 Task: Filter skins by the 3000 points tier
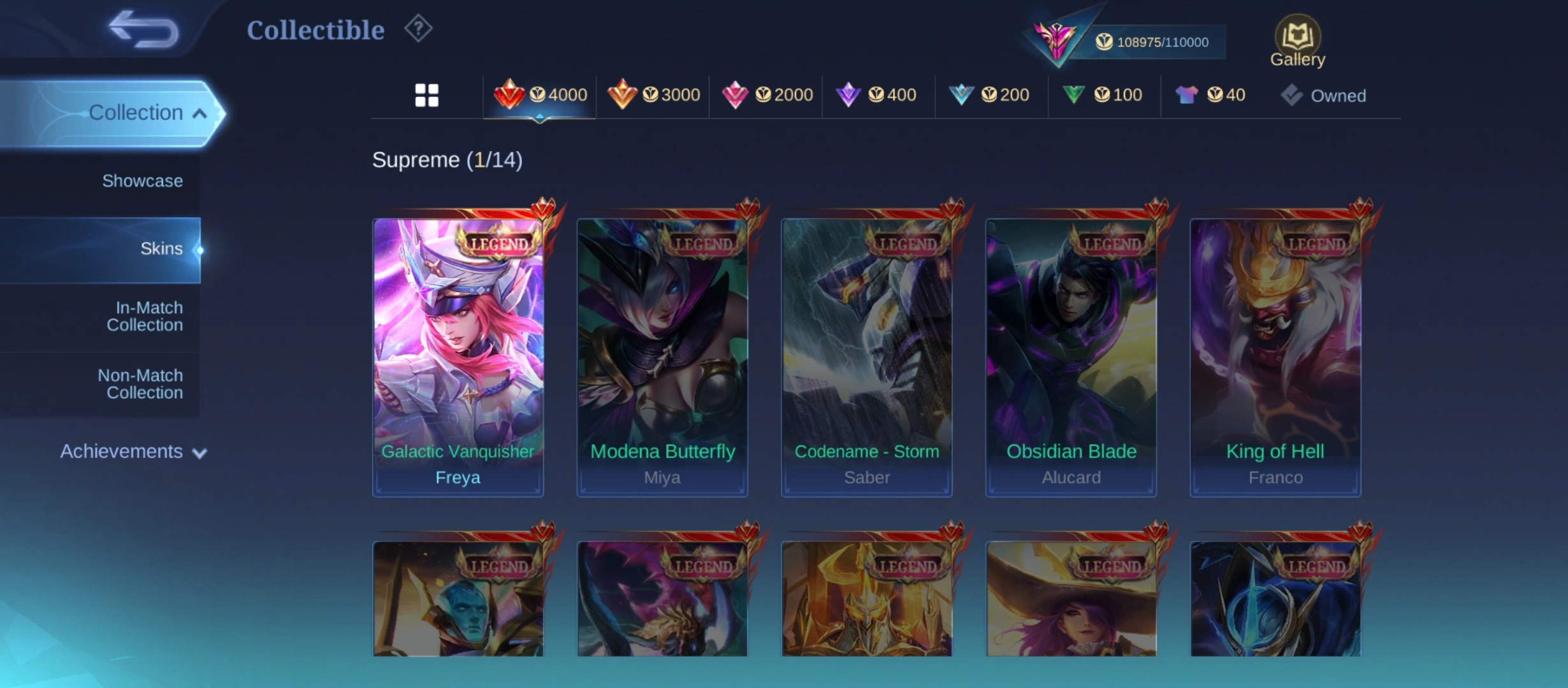tap(653, 96)
